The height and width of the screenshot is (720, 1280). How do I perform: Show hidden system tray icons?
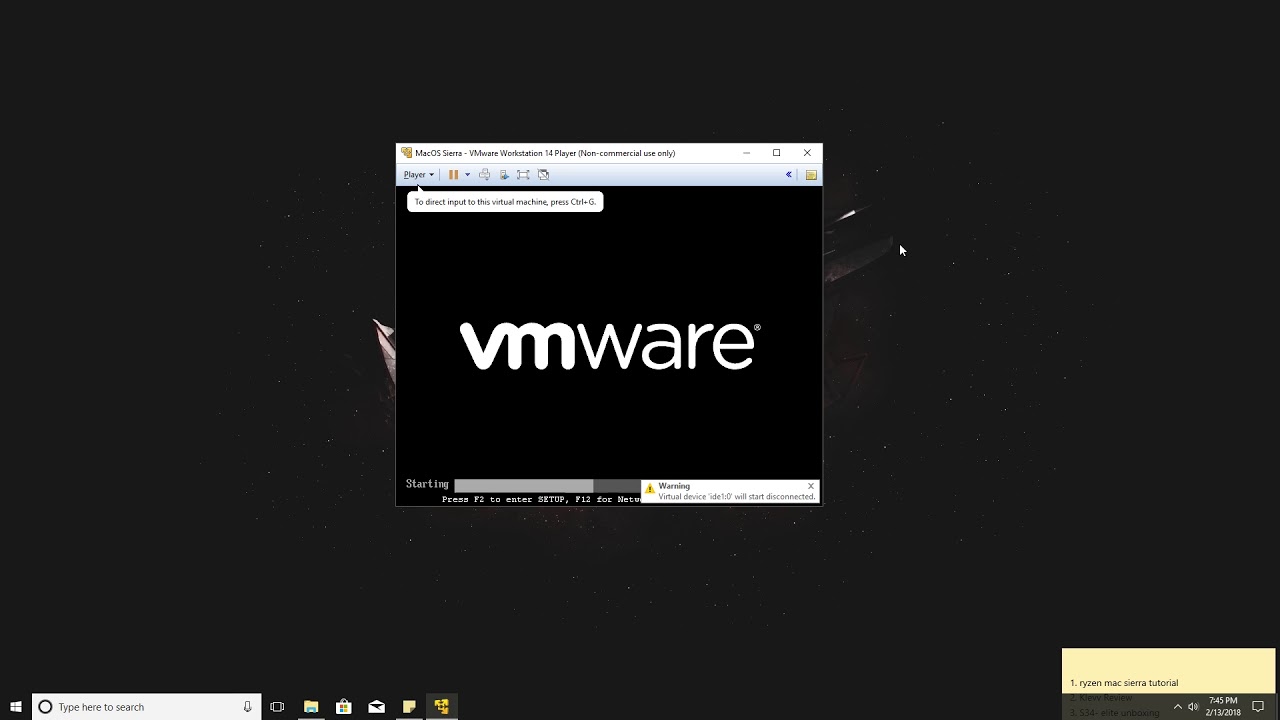click(1177, 707)
